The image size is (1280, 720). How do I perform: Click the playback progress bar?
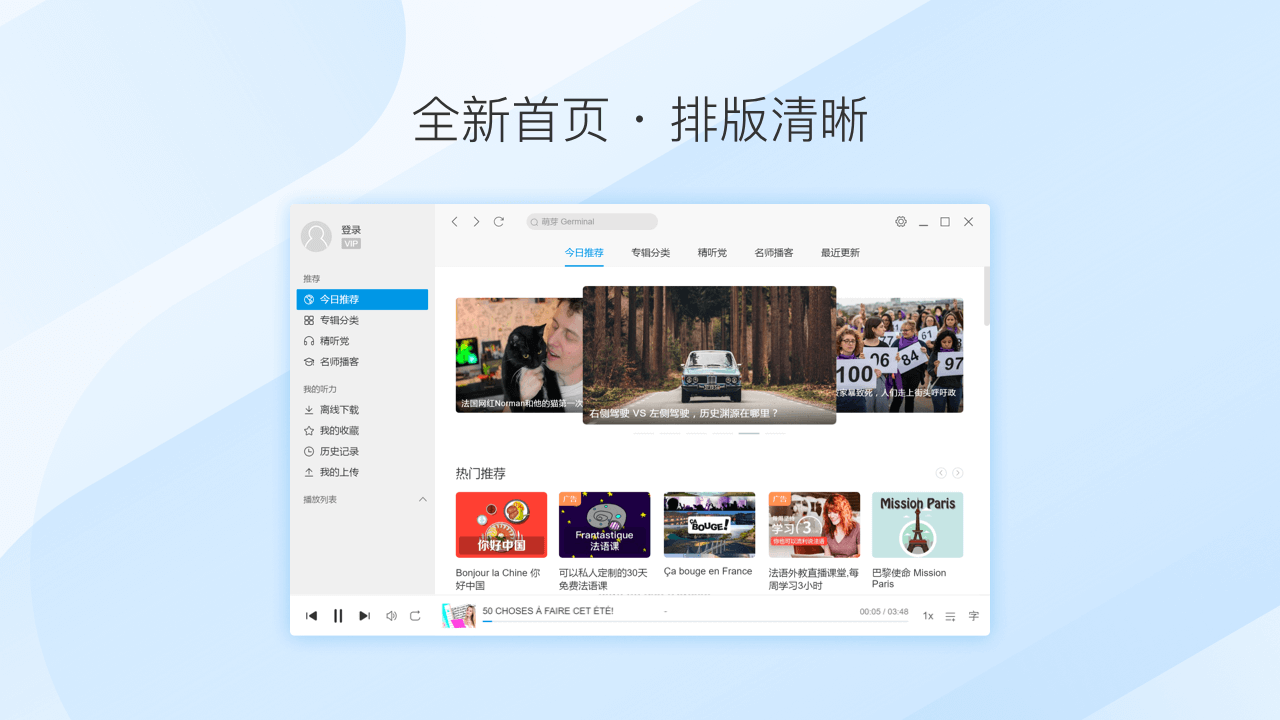point(695,621)
